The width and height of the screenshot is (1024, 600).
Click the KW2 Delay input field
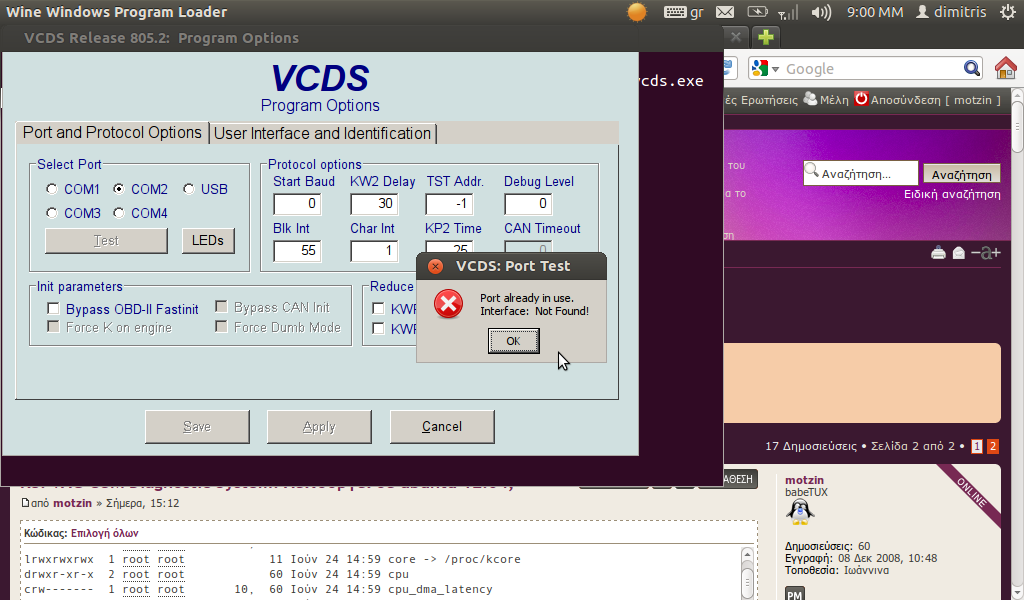coord(374,204)
